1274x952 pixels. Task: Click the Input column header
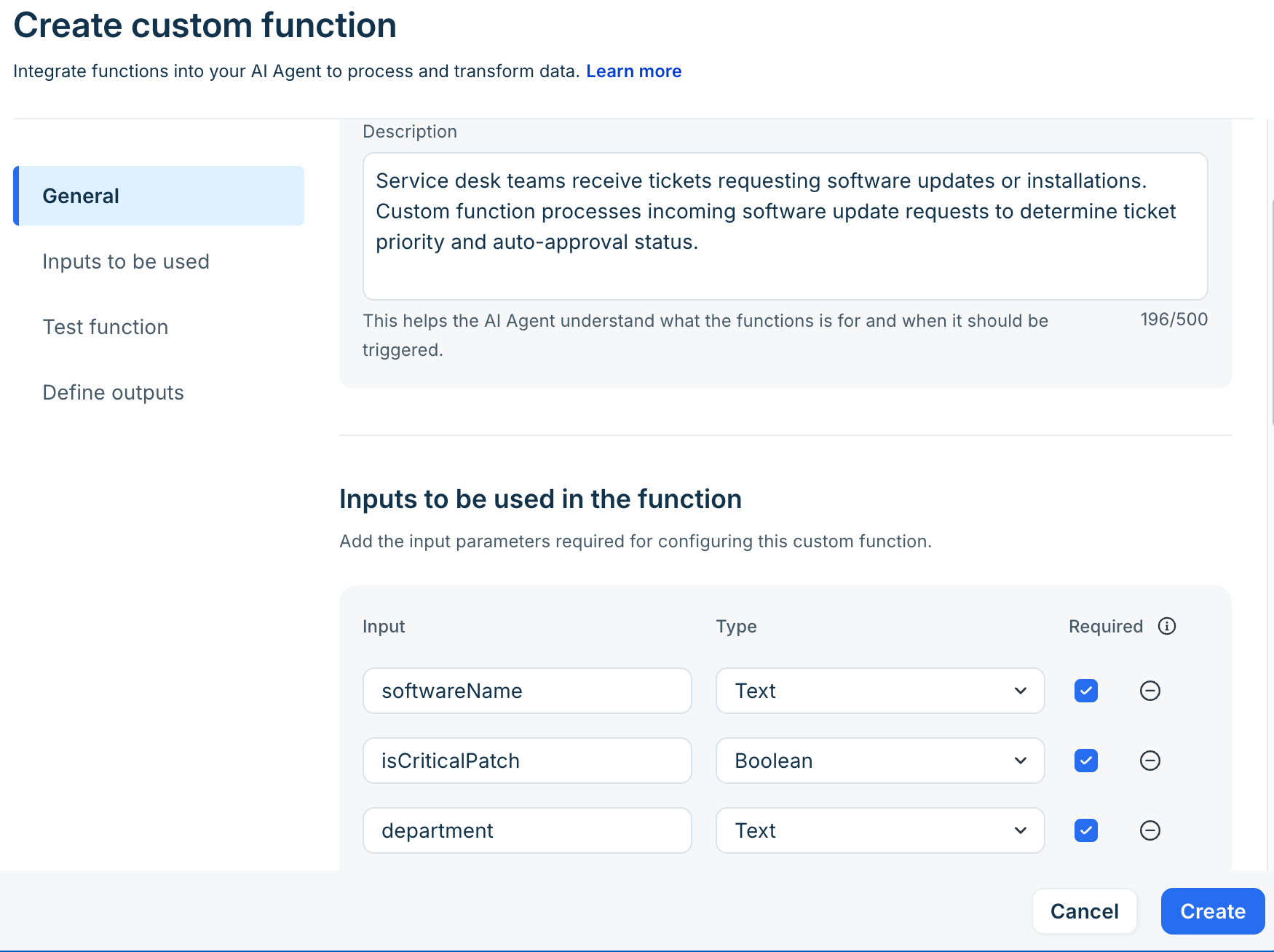[x=384, y=627]
